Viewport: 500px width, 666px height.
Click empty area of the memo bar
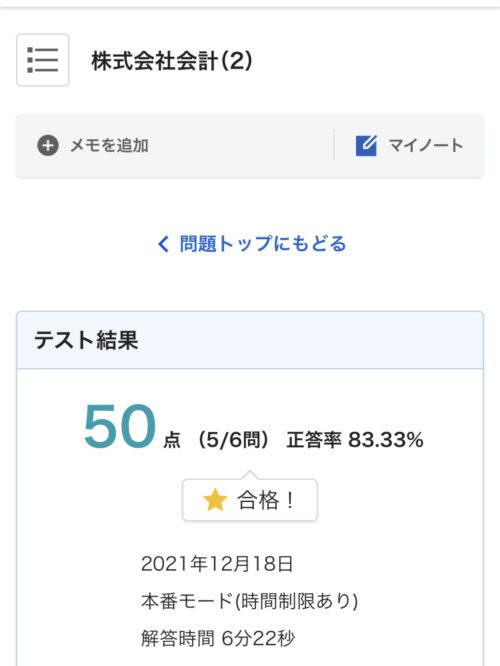click(x=240, y=146)
